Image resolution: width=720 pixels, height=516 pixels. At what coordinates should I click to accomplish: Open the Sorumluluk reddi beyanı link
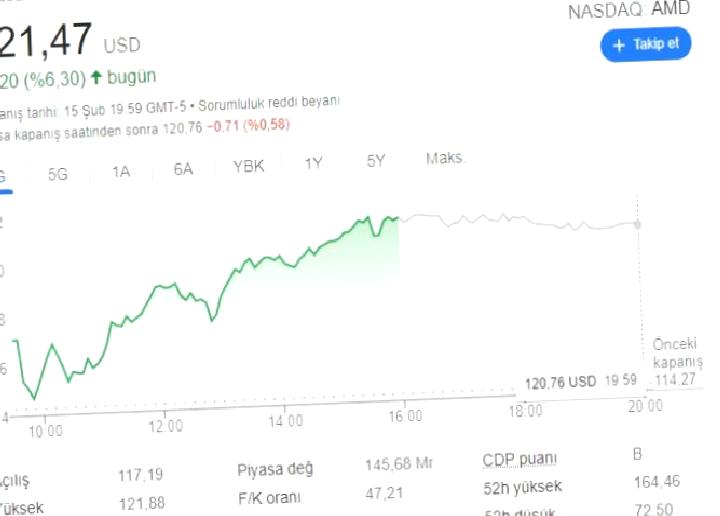[x=270, y=102]
